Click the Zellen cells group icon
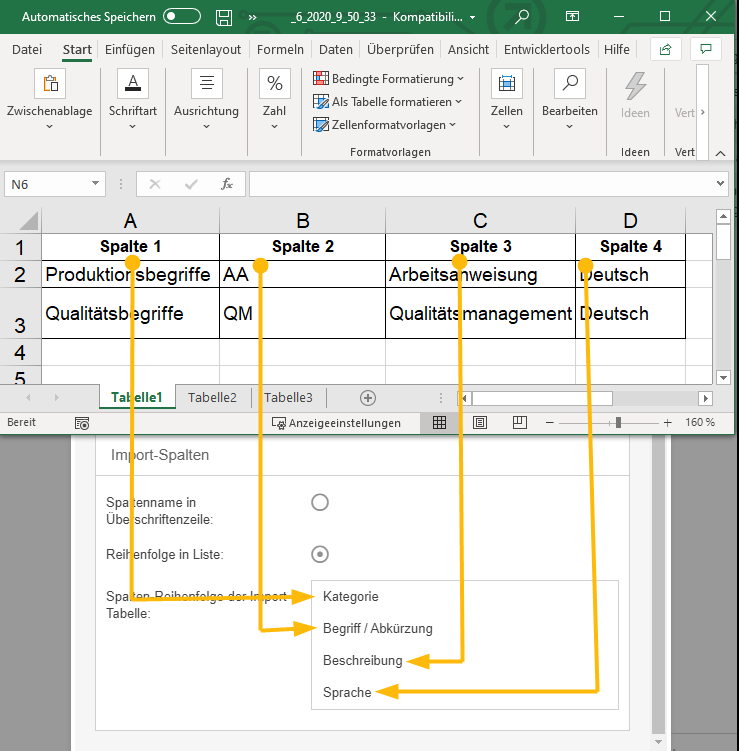Screen dimensions: 739x751 point(507,84)
